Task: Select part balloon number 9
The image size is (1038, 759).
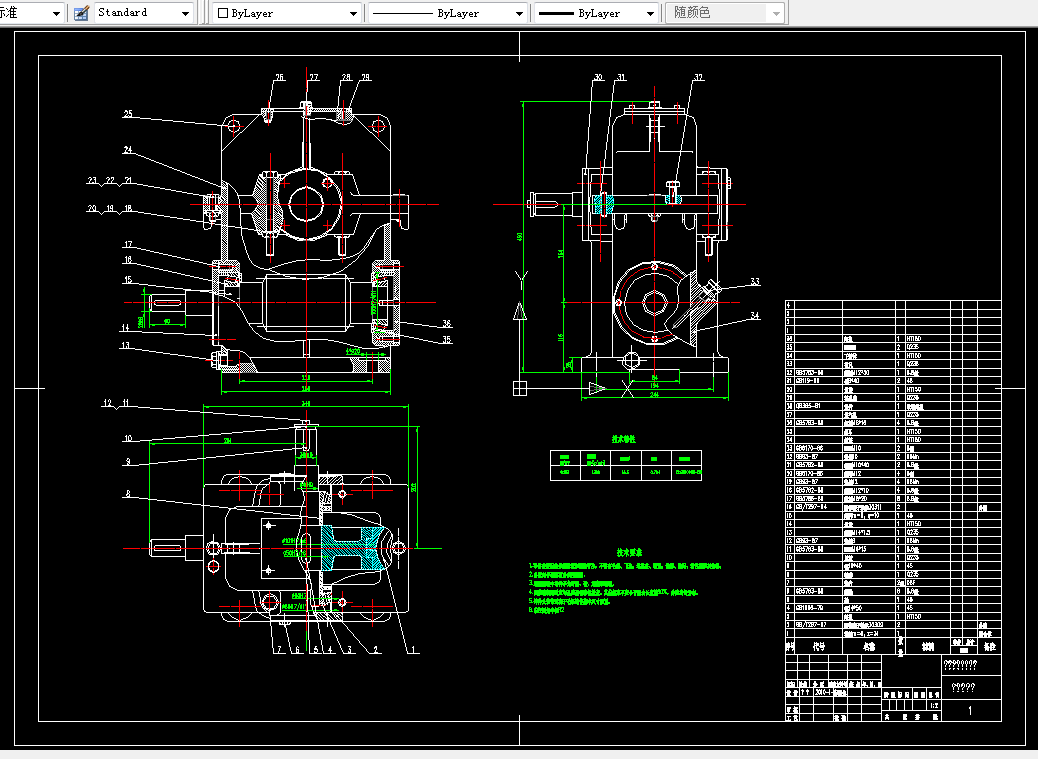Action: (x=128, y=462)
